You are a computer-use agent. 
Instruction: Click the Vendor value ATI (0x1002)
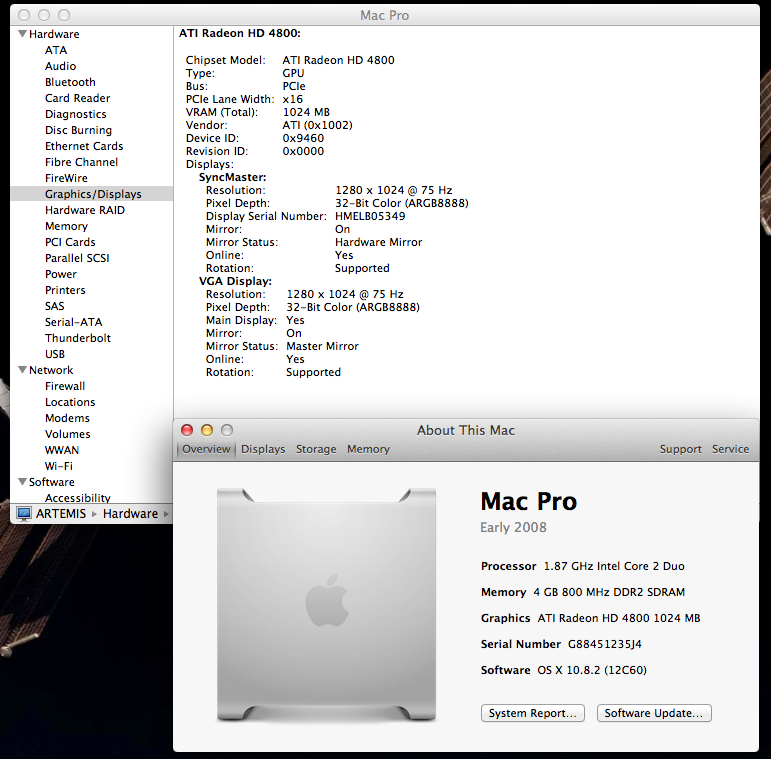pos(318,125)
